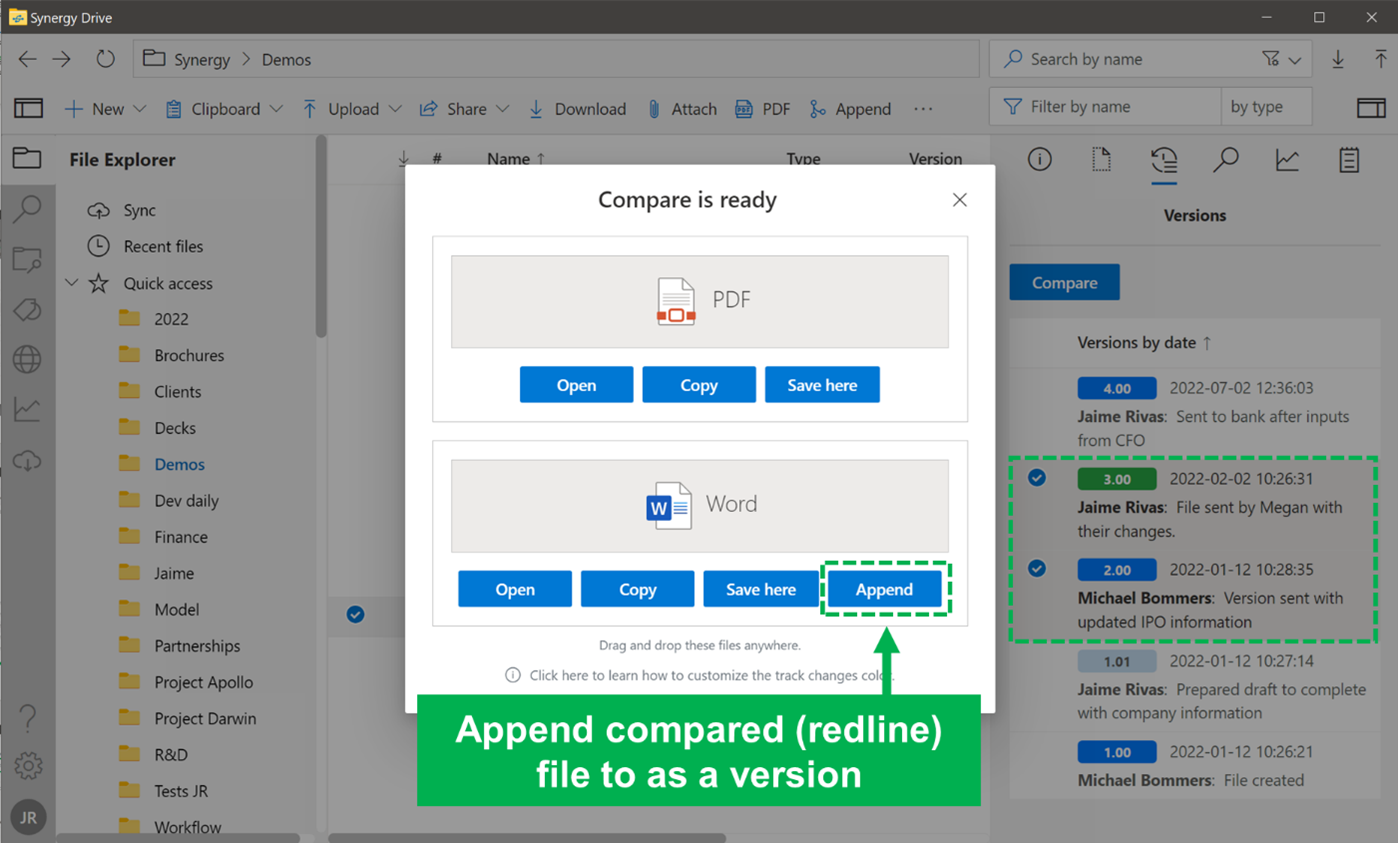Screen dimensions: 1398x843
Task: Open the Word comparison file
Action: (515, 589)
